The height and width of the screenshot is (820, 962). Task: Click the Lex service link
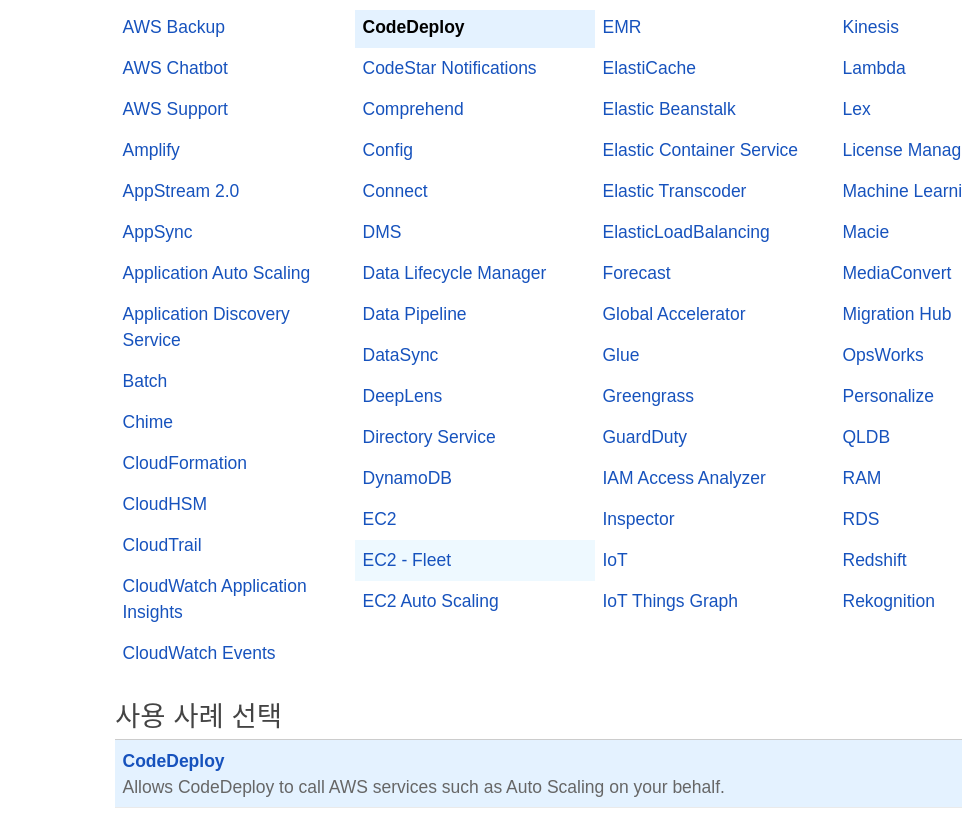click(856, 109)
